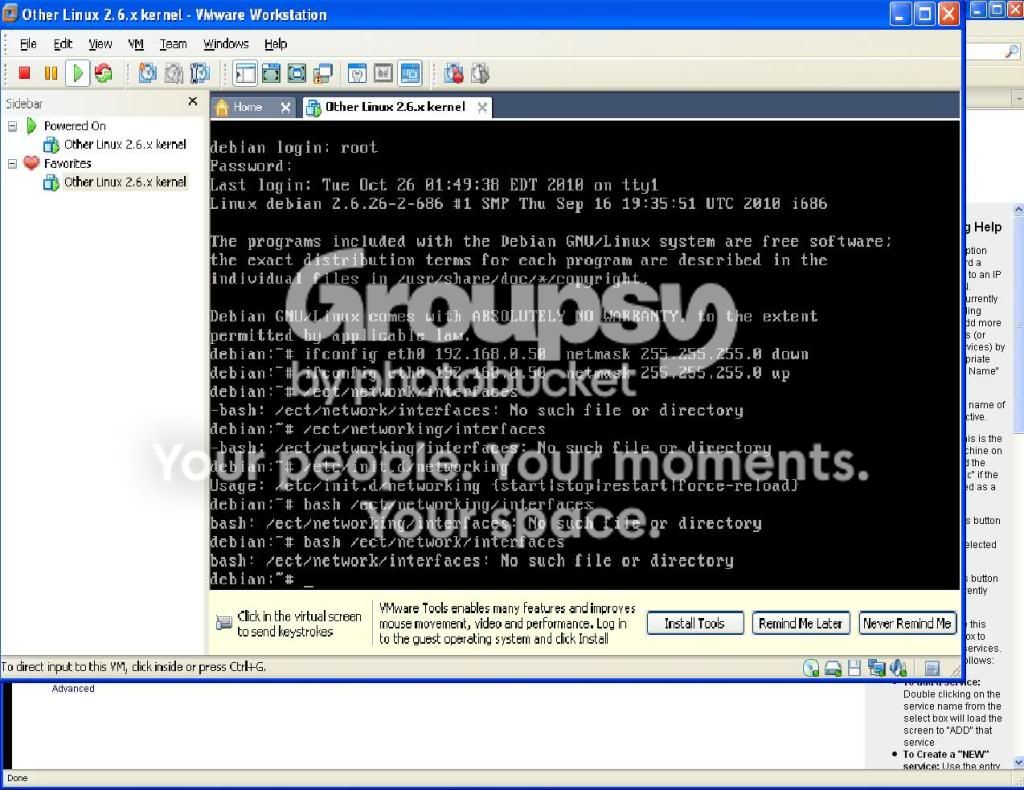1024x790 pixels.
Task: Click the message log icon in status bar
Action: (x=932, y=668)
